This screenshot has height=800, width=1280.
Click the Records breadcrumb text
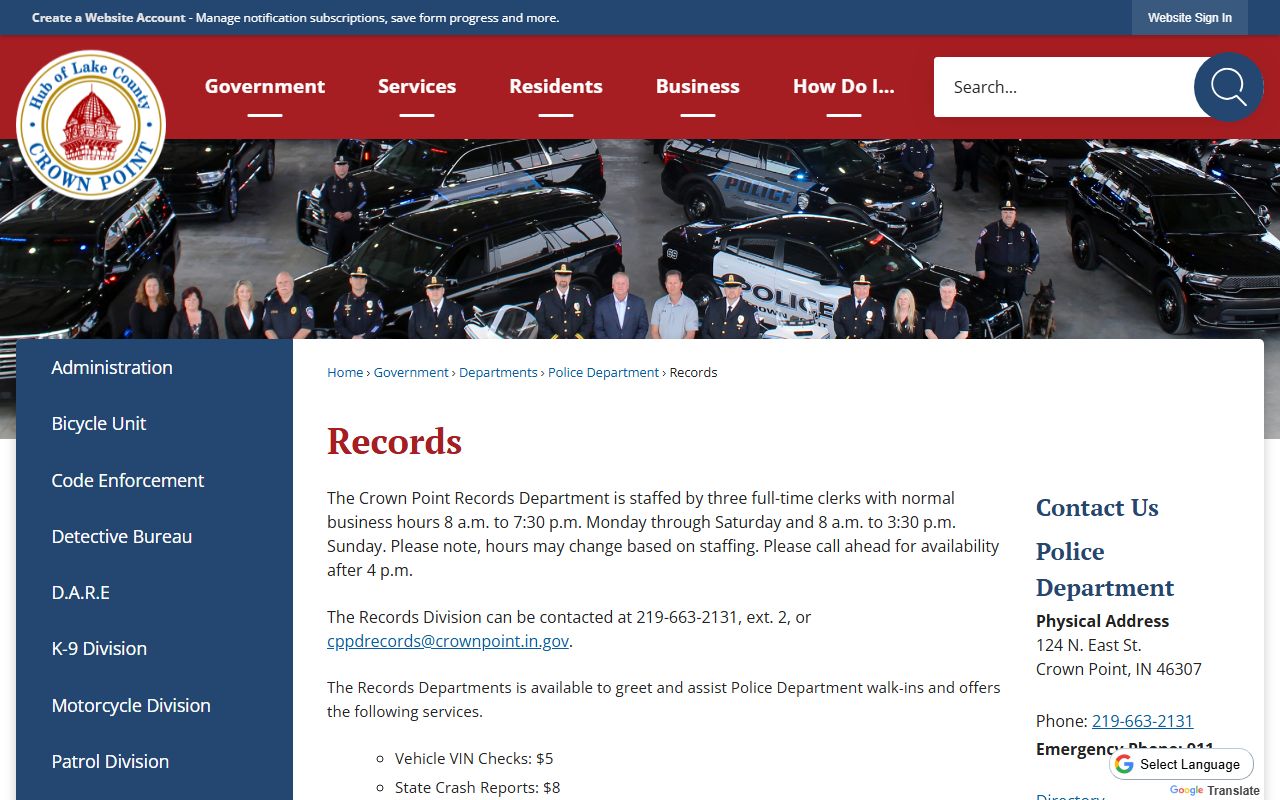click(x=693, y=372)
